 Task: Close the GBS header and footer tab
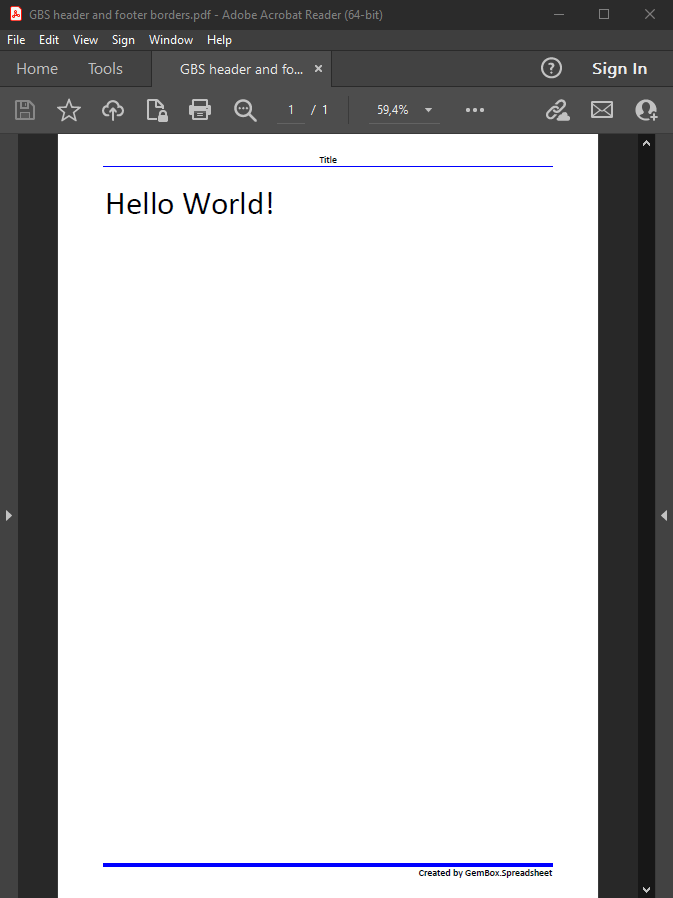pyautogui.click(x=318, y=69)
